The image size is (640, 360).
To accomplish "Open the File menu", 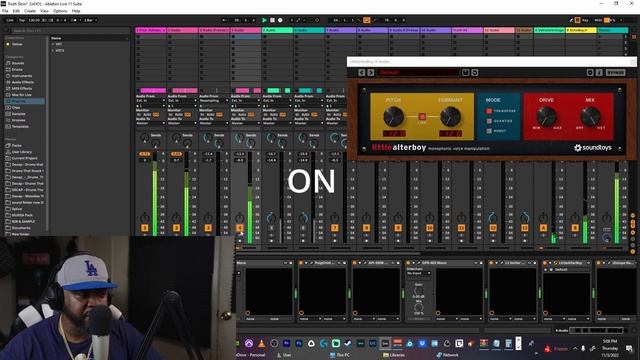I will coord(5,11).
